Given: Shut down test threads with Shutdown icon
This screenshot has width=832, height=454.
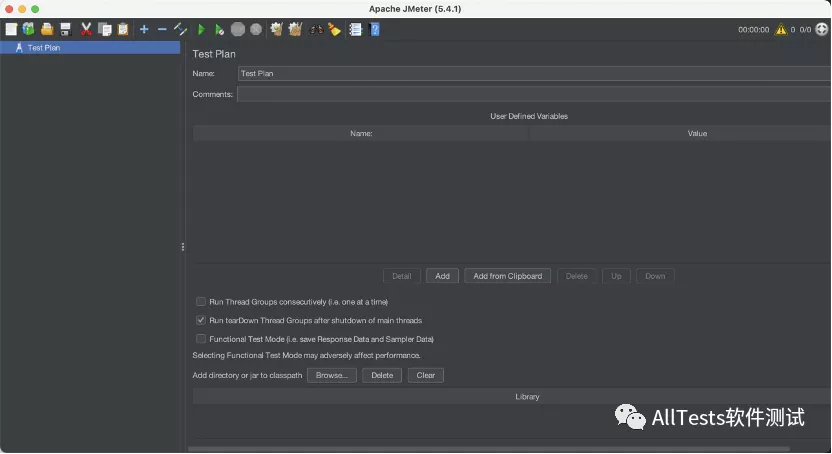Looking at the screenshot, I should click(x=256, y=29).
